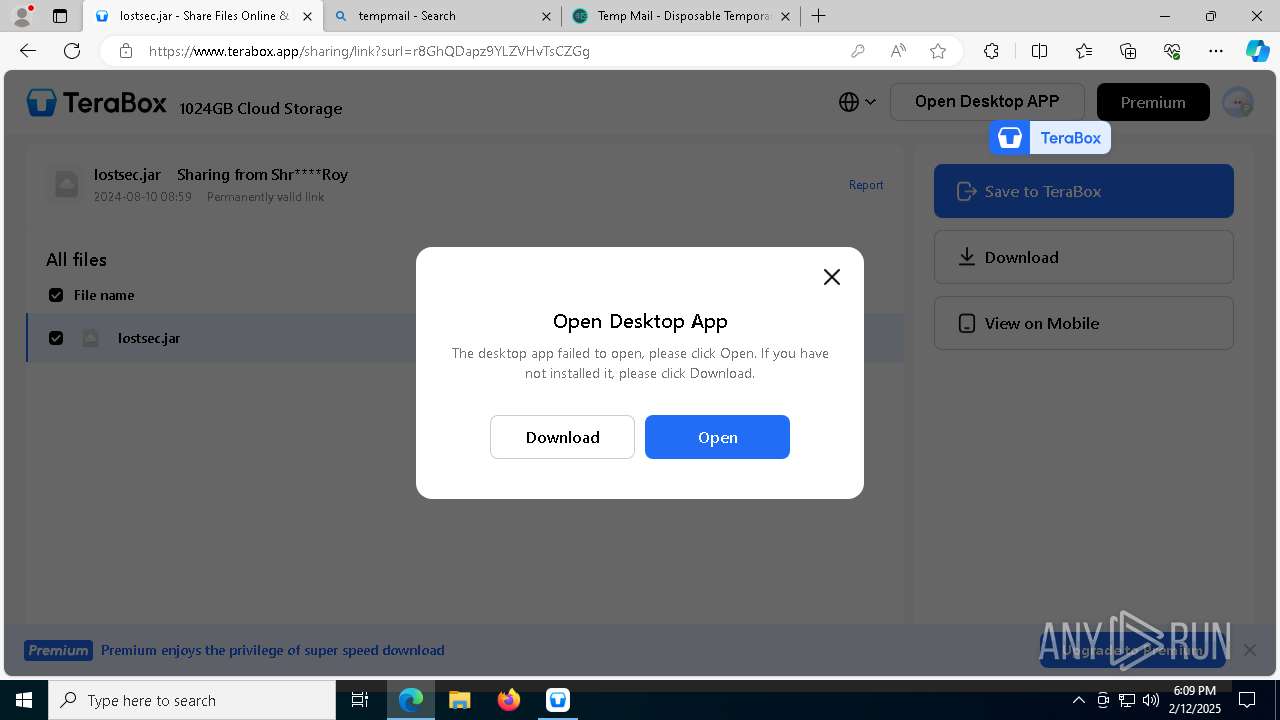Open the Tab actions menu icon

point(60,16)
